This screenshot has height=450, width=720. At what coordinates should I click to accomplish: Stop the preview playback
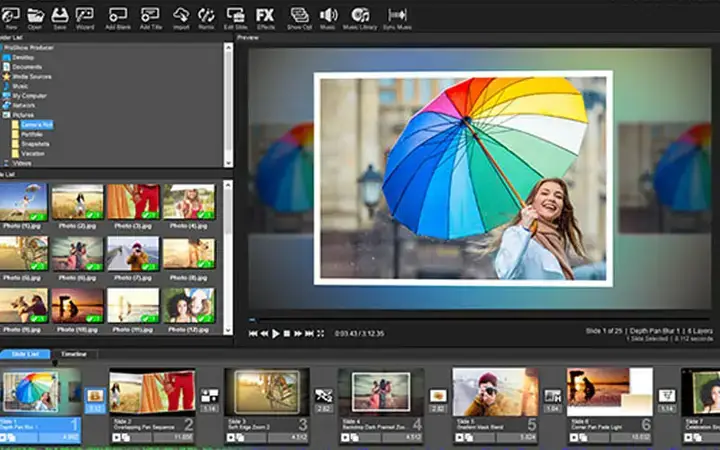point(287,333)
